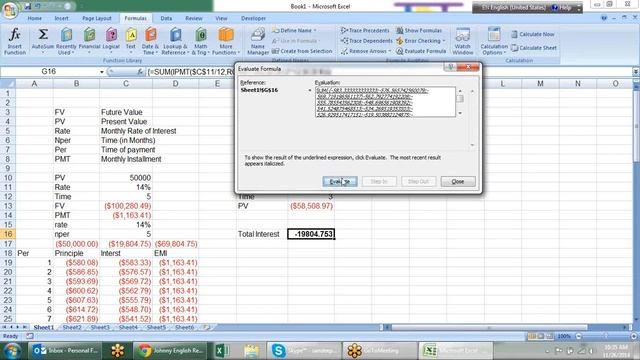Click the Select All corner box

tap(7, 84)
